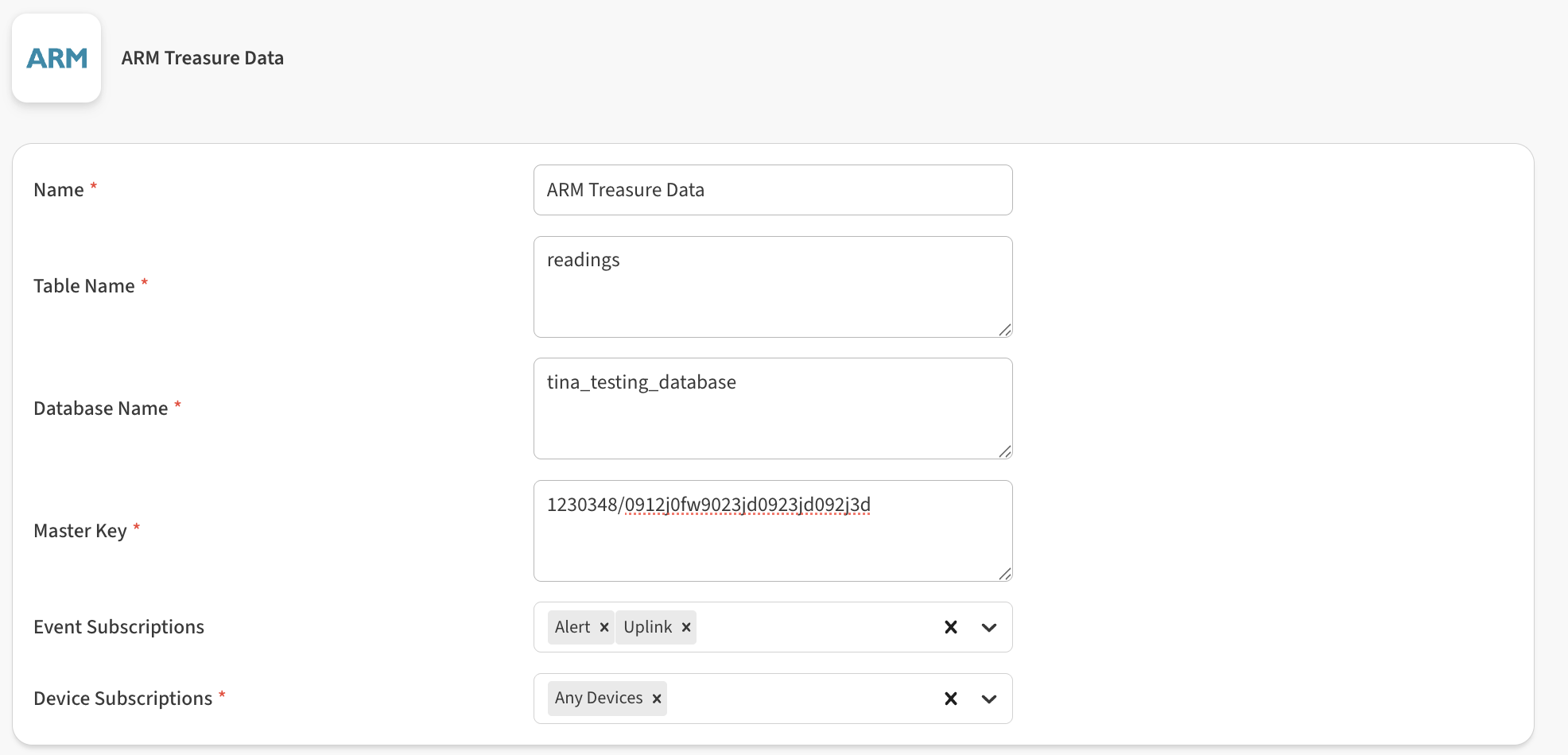
Task: Remove the Any Devices tag
Action: coord(657,699)
